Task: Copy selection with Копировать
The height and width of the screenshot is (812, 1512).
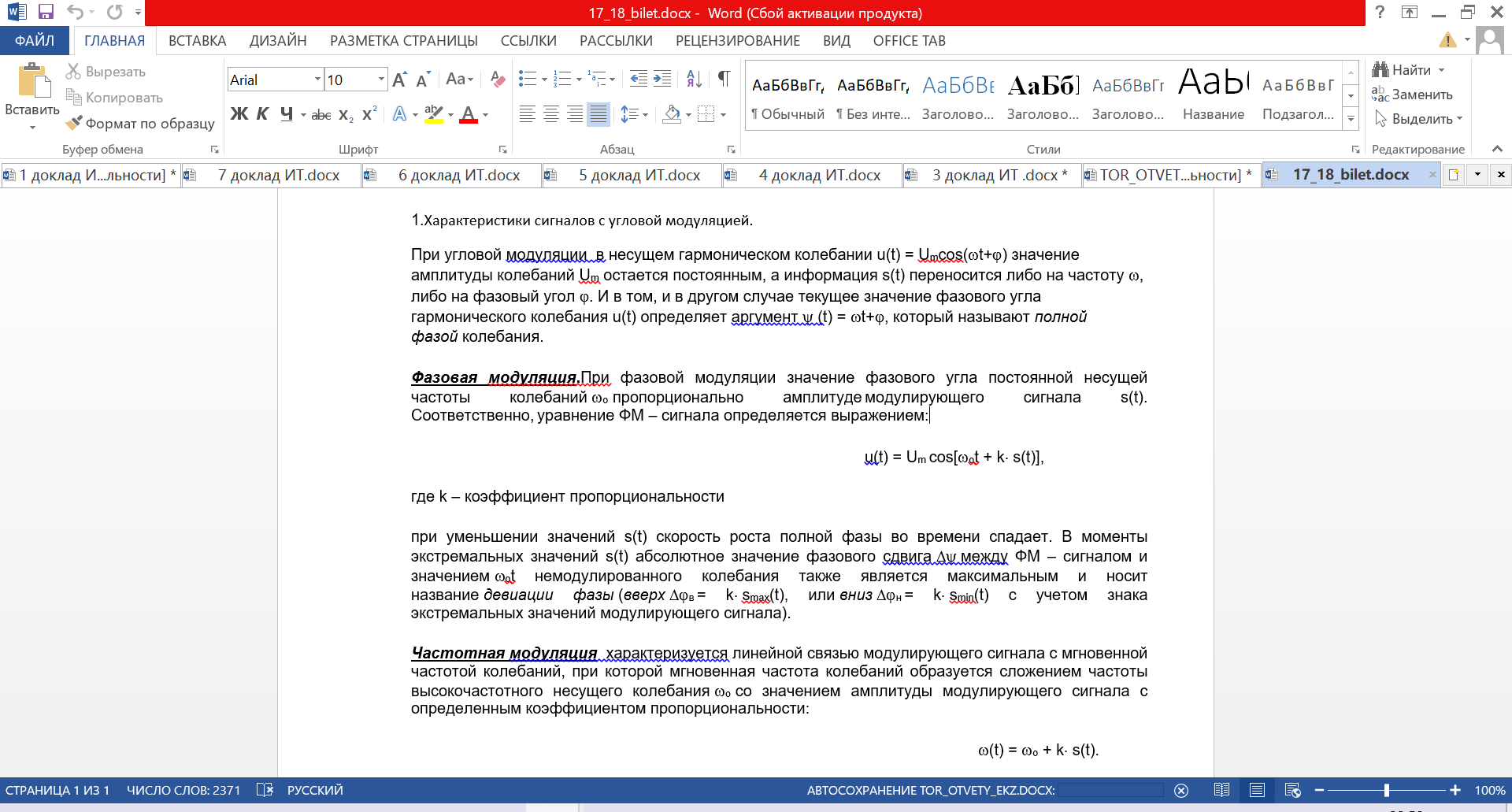Action: [x=115, y=98]
